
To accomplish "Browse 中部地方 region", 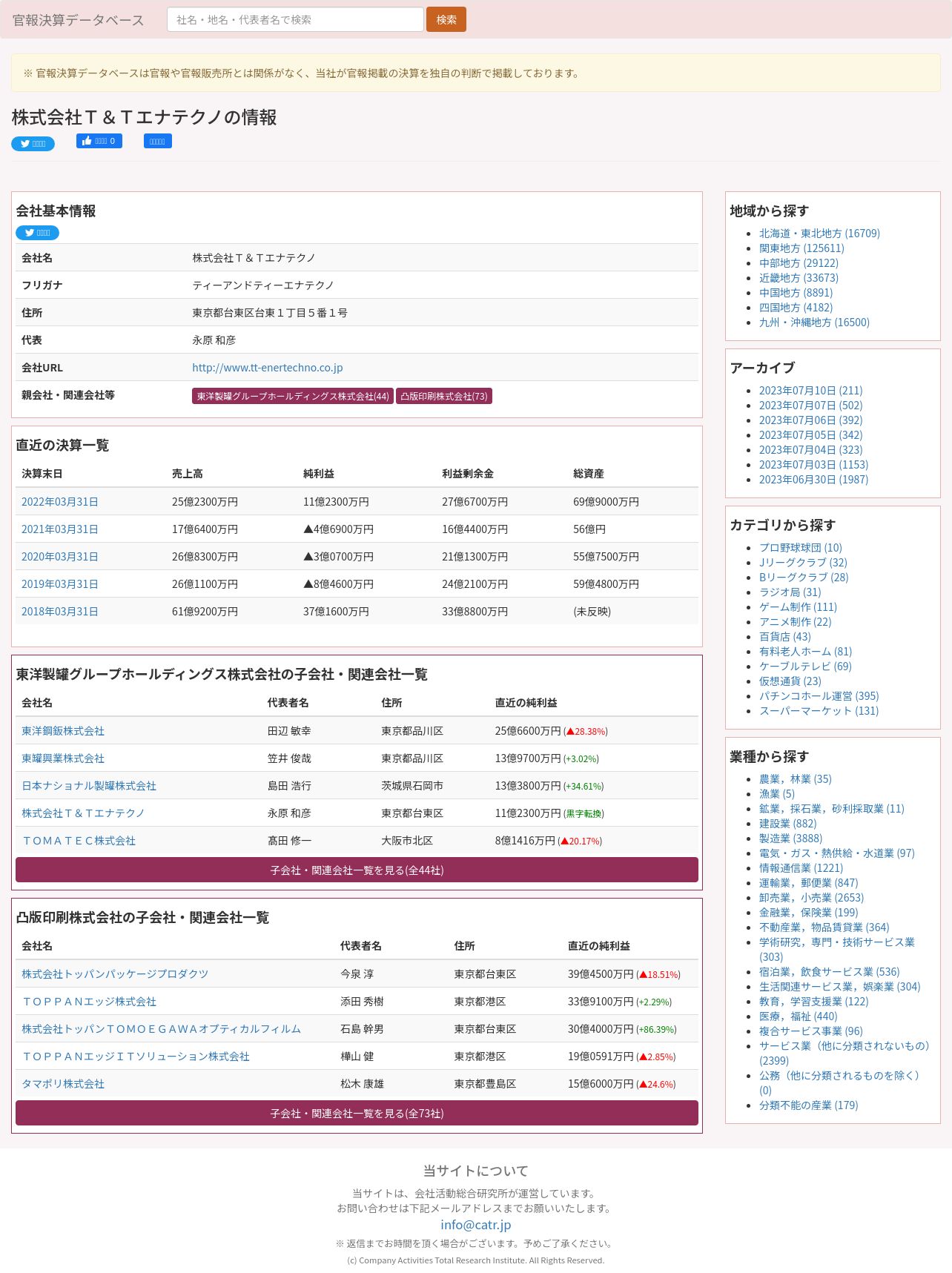I will [799, 263].
